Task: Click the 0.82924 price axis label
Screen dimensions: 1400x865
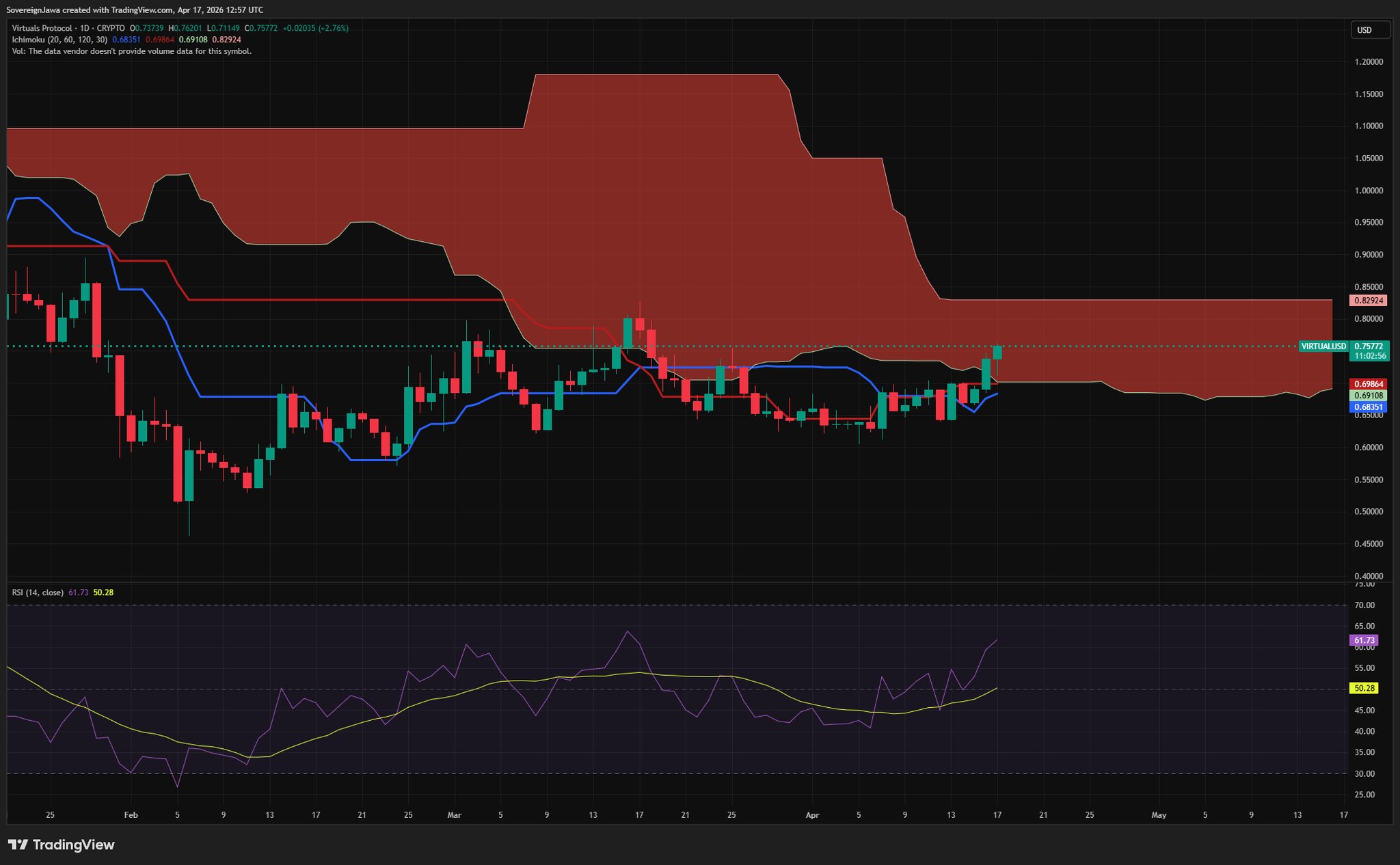Action: tap(1367, 301)
